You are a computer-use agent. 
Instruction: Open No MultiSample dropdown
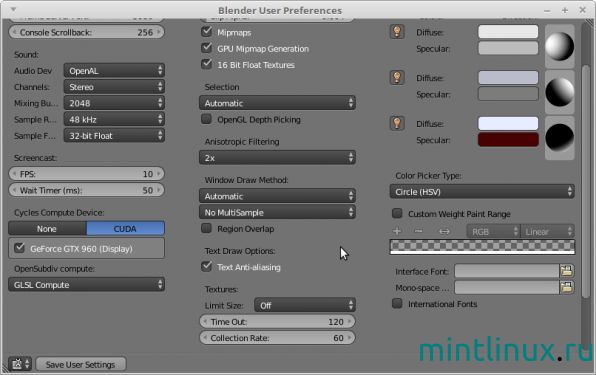[277, 212]
